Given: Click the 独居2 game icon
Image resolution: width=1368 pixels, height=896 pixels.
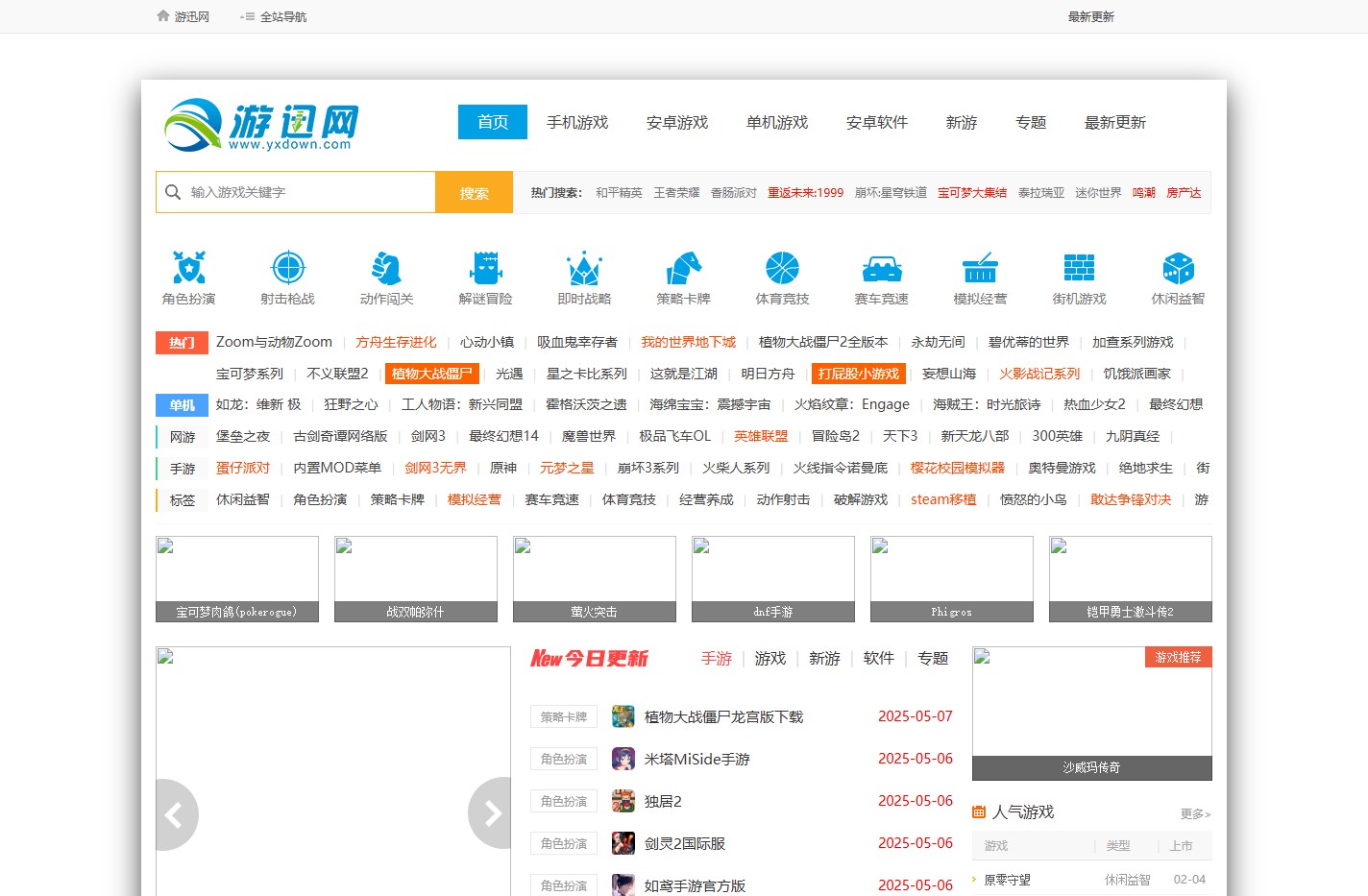Looking at the screenshot, I should point(623,801).
